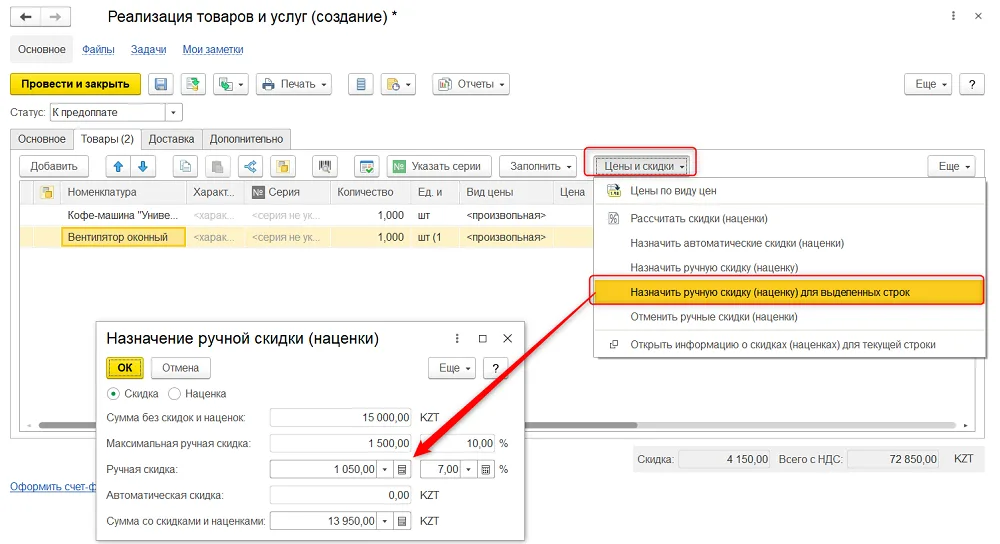Click the split row icon

point(251,166)
